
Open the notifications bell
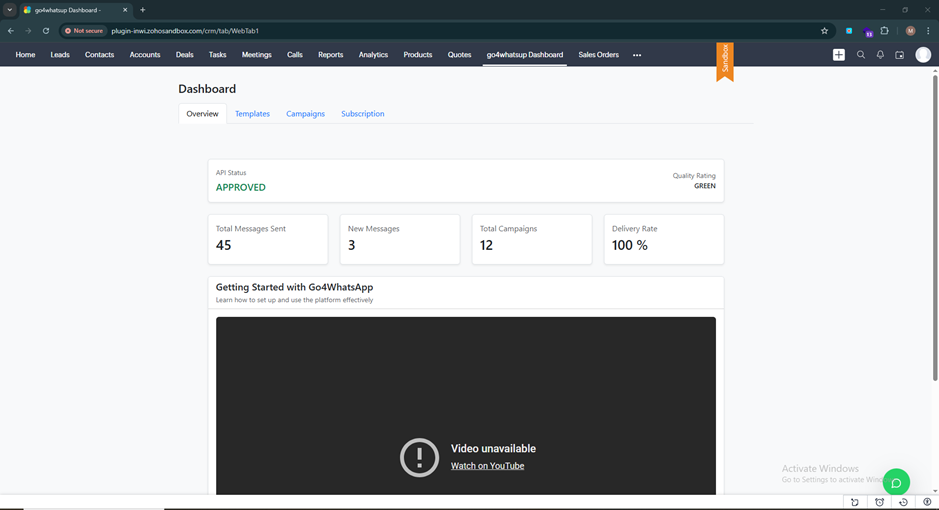point(880,55)
